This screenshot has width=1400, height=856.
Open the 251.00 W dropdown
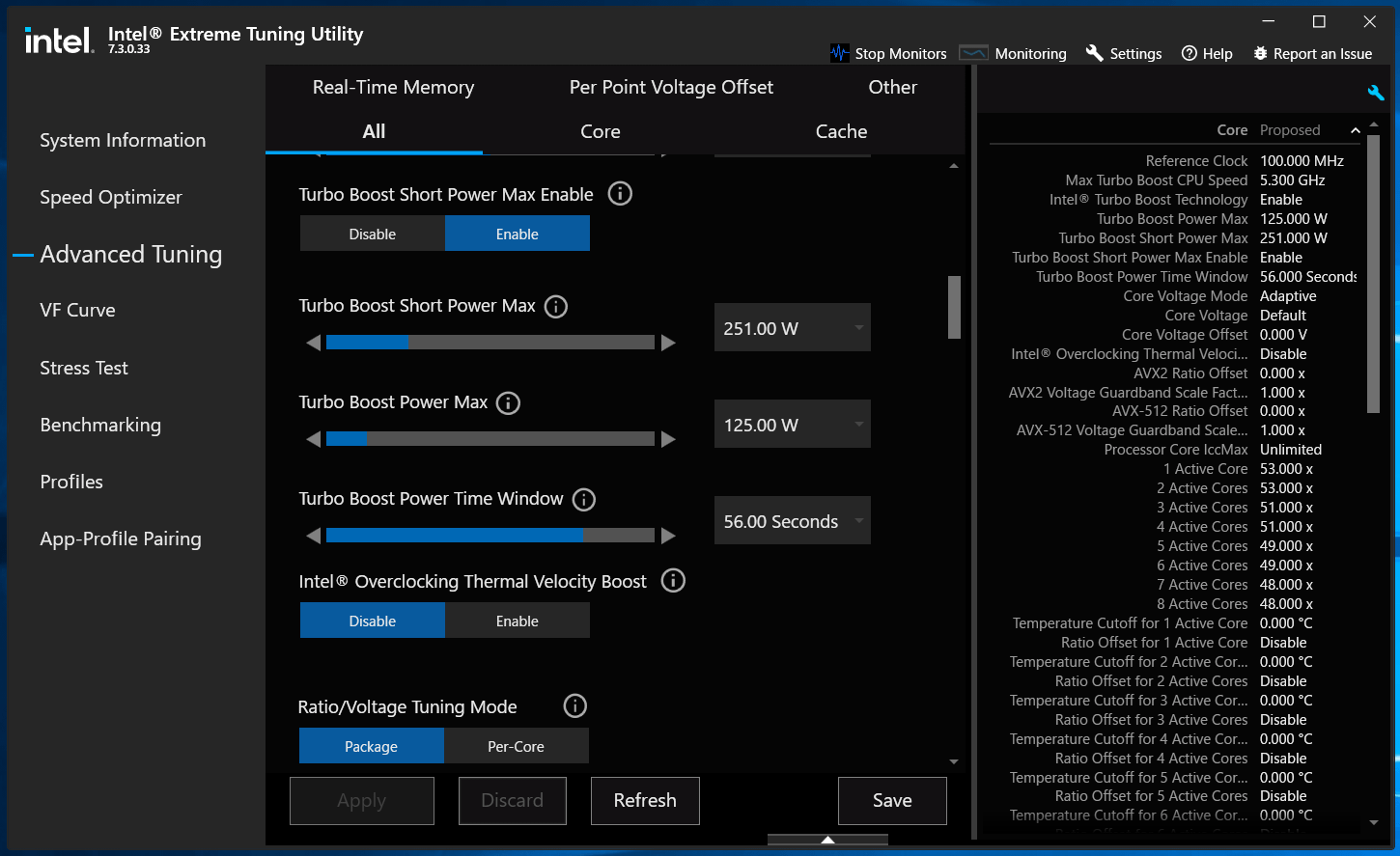[x=793, y=328]
